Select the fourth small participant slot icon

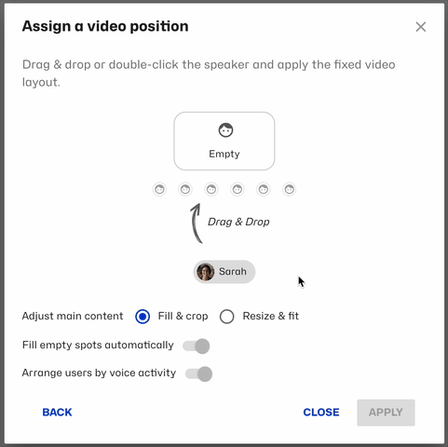[x=237, y=190]
